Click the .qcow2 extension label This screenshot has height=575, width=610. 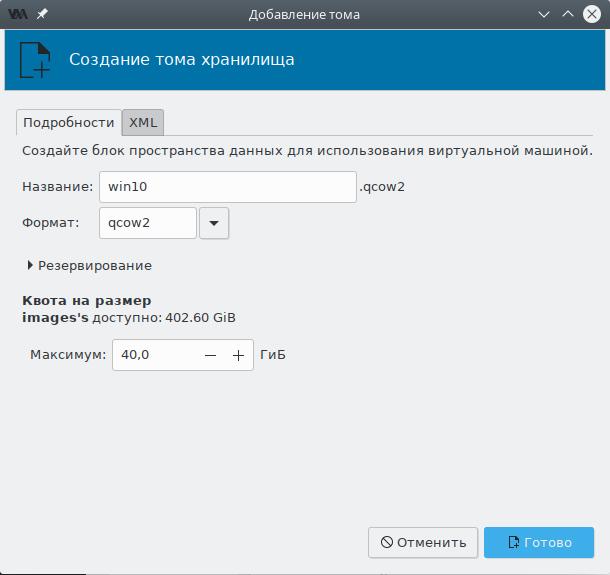click(x=382, y=187)
